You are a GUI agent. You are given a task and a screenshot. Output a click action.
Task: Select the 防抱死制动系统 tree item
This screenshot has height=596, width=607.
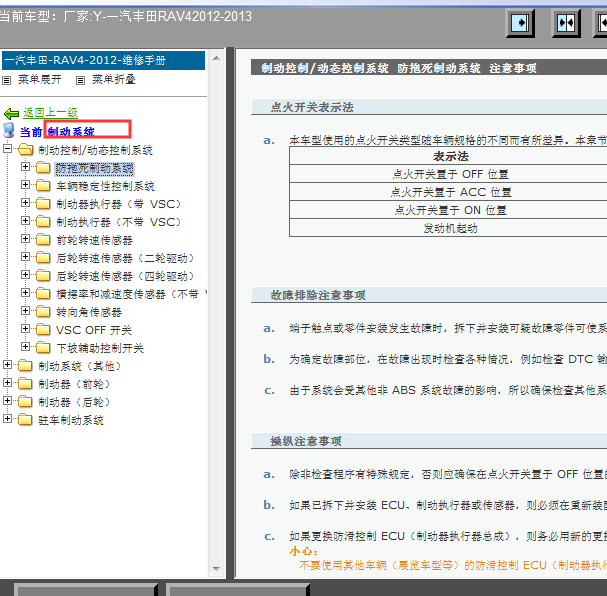coord(94,168)
